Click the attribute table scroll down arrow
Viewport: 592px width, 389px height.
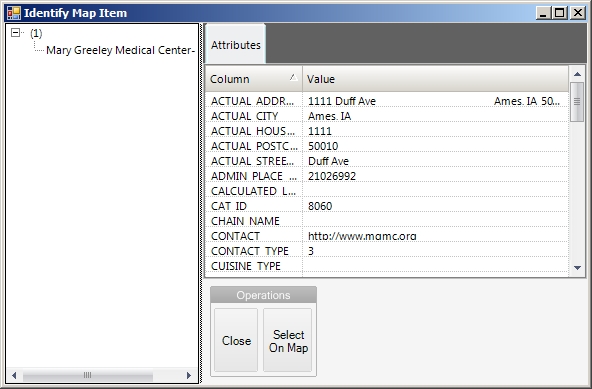577,268
